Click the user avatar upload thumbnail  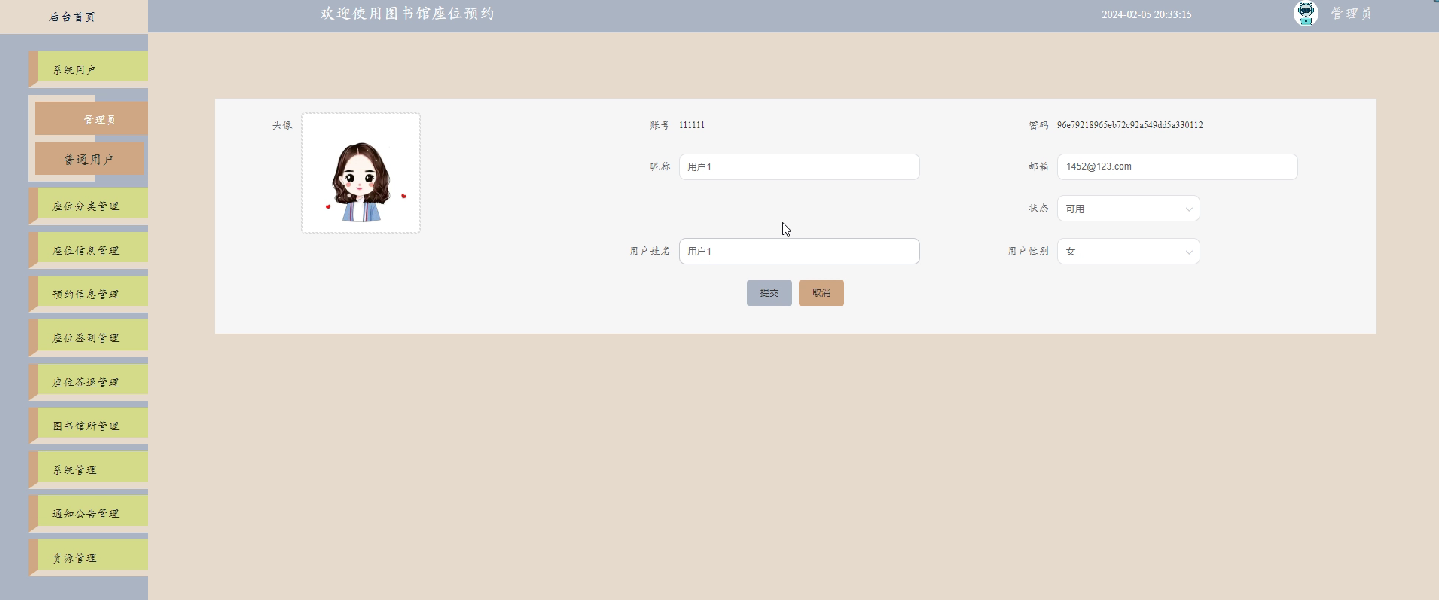pos(361,173)
